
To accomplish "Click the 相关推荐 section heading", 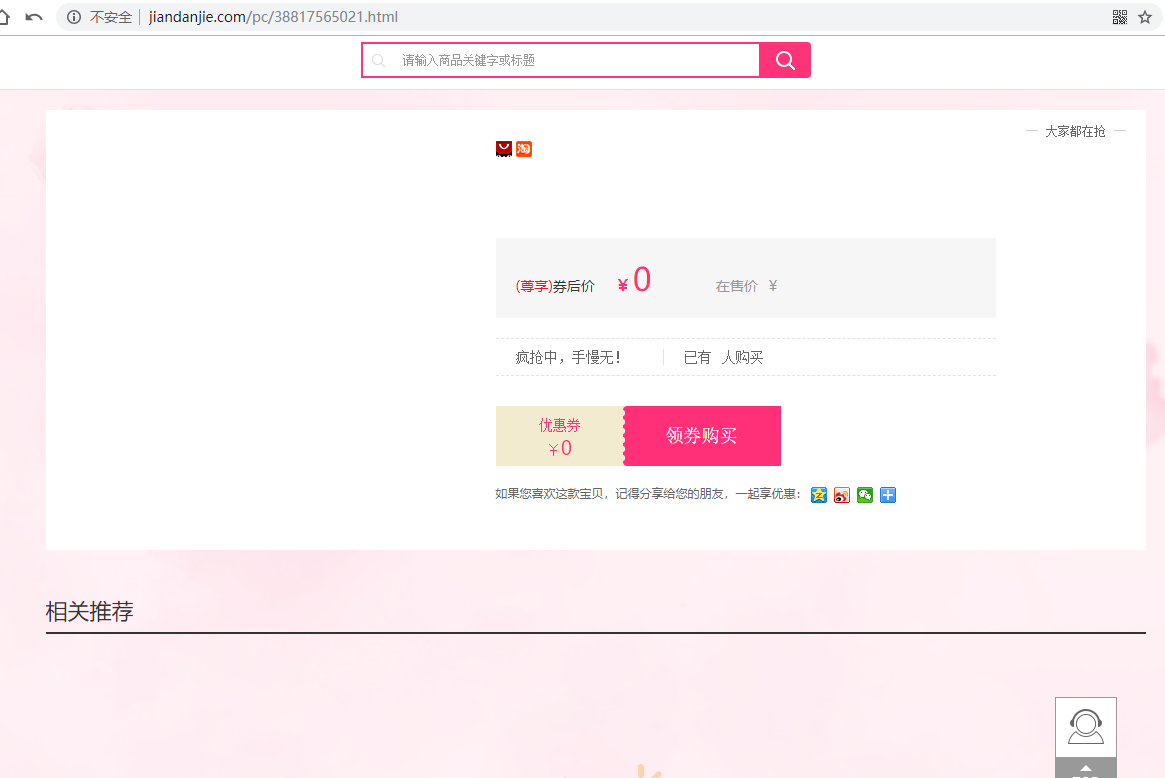I will pyautogui.click(x=89, y=612).
